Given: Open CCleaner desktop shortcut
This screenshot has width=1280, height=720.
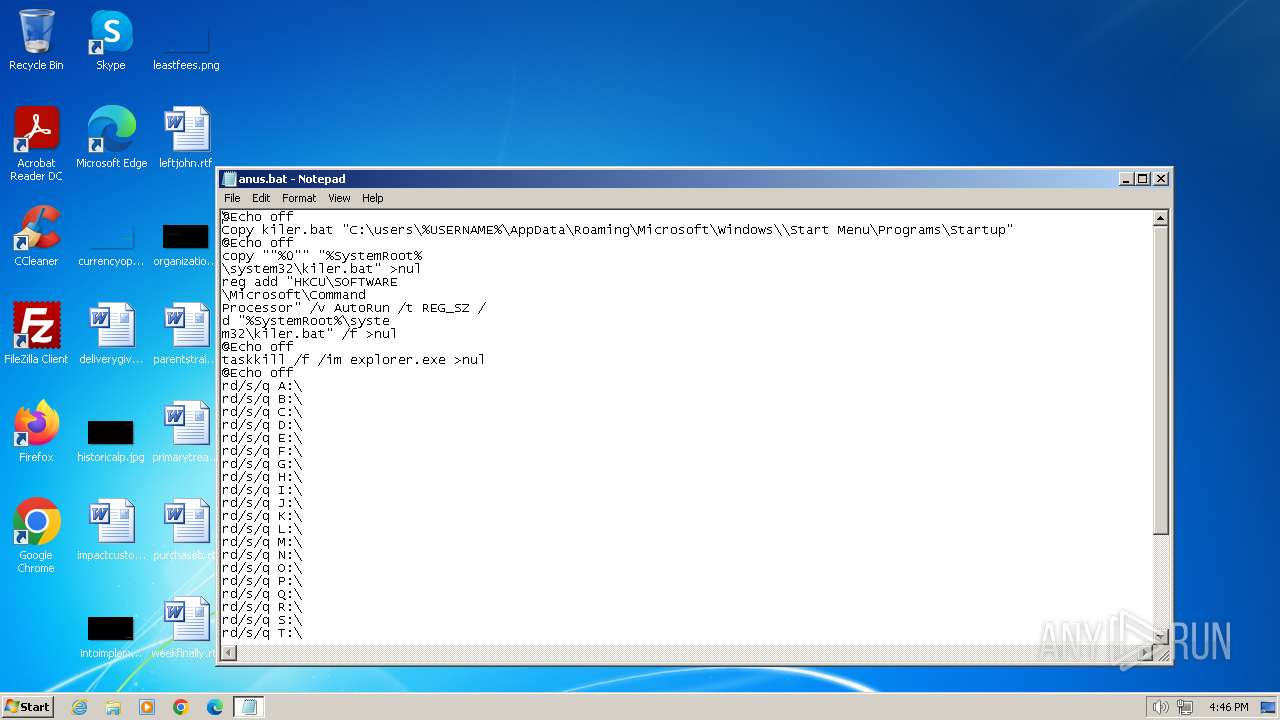Looking at the screenshot, I should [36, 236].
